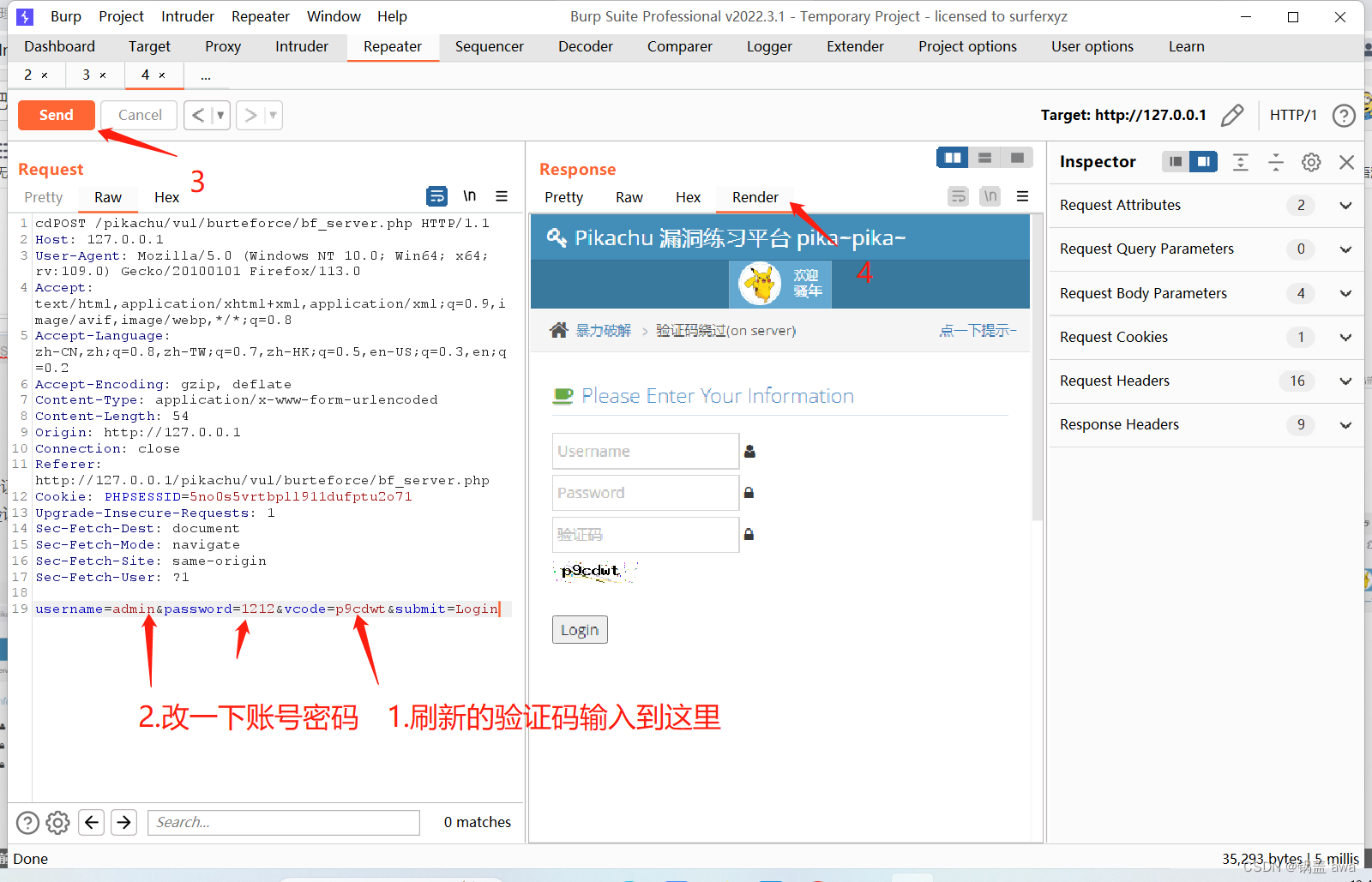Open the Burp menu

click(66, 16)
